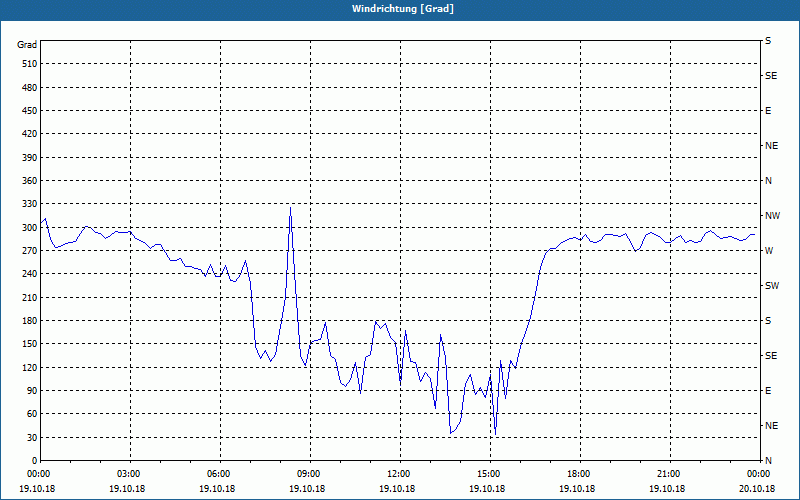The height and width of the screenshot is (500, 800).
Task: Pick the E compass label level with 90
Action: pyautogui.click(x=768, y=391)
